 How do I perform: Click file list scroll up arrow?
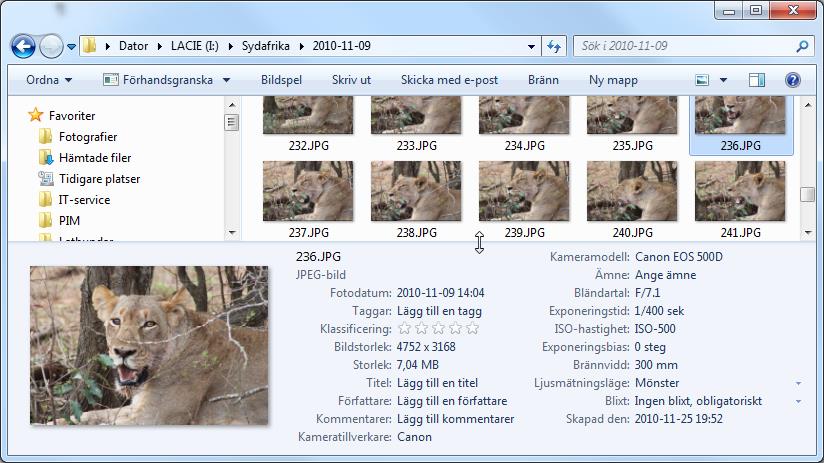point(808,105)
